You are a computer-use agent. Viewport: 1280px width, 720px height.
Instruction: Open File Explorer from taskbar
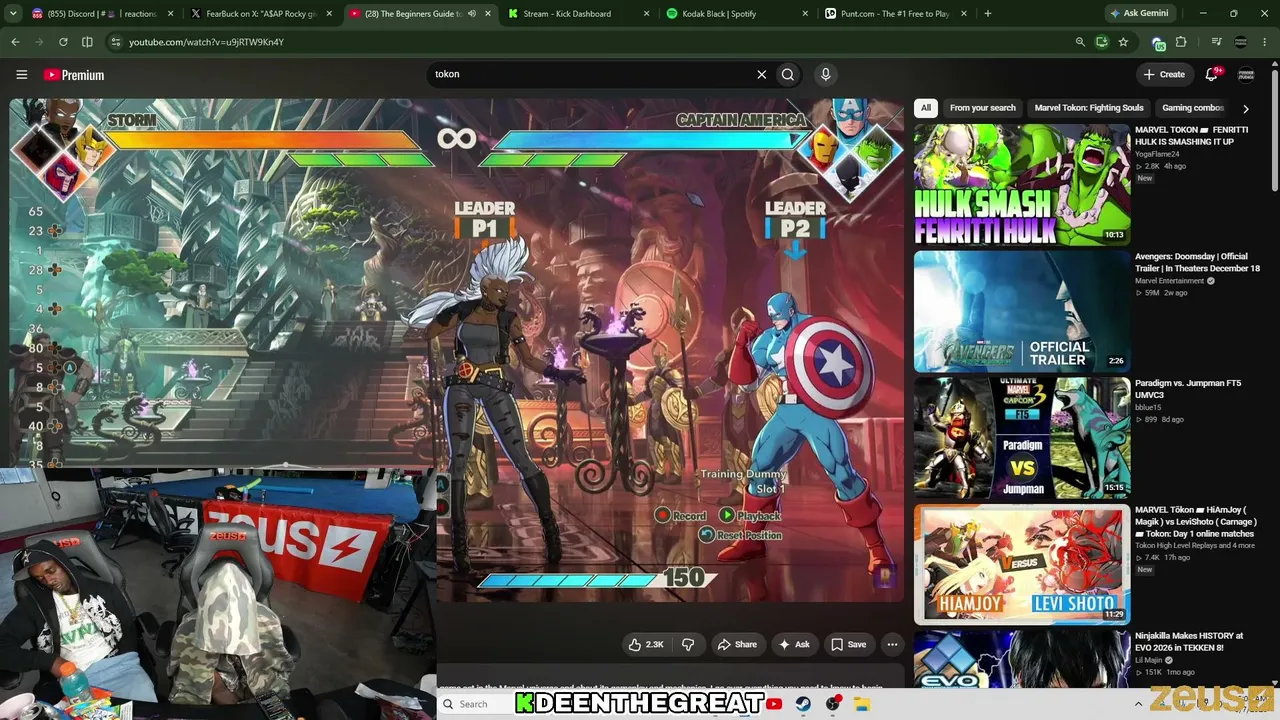point(862,704)
